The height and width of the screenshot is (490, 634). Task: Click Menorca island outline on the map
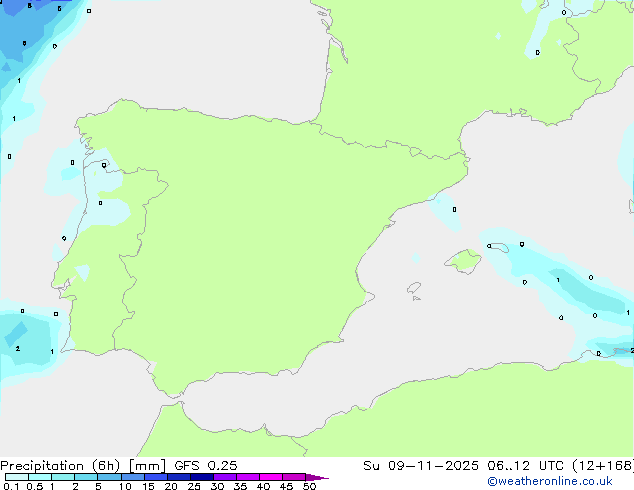click(498, 247)
